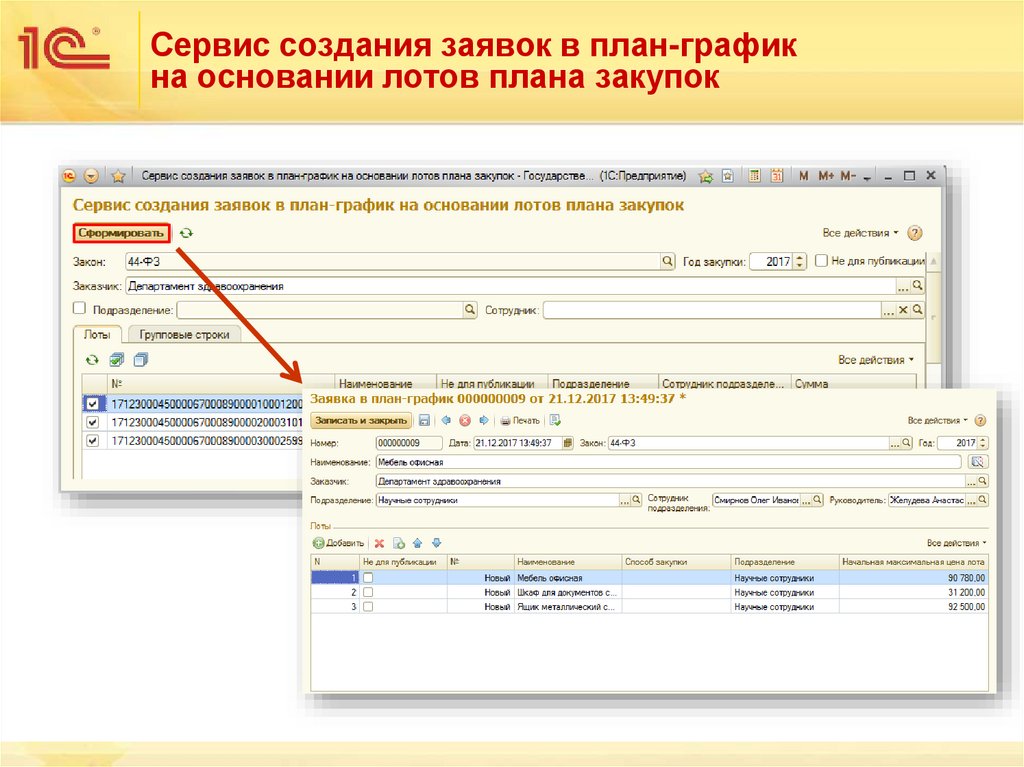Click the Печать button
Image resolution: width=1024 pixels, height=767 pixels.
click(520, 421)
